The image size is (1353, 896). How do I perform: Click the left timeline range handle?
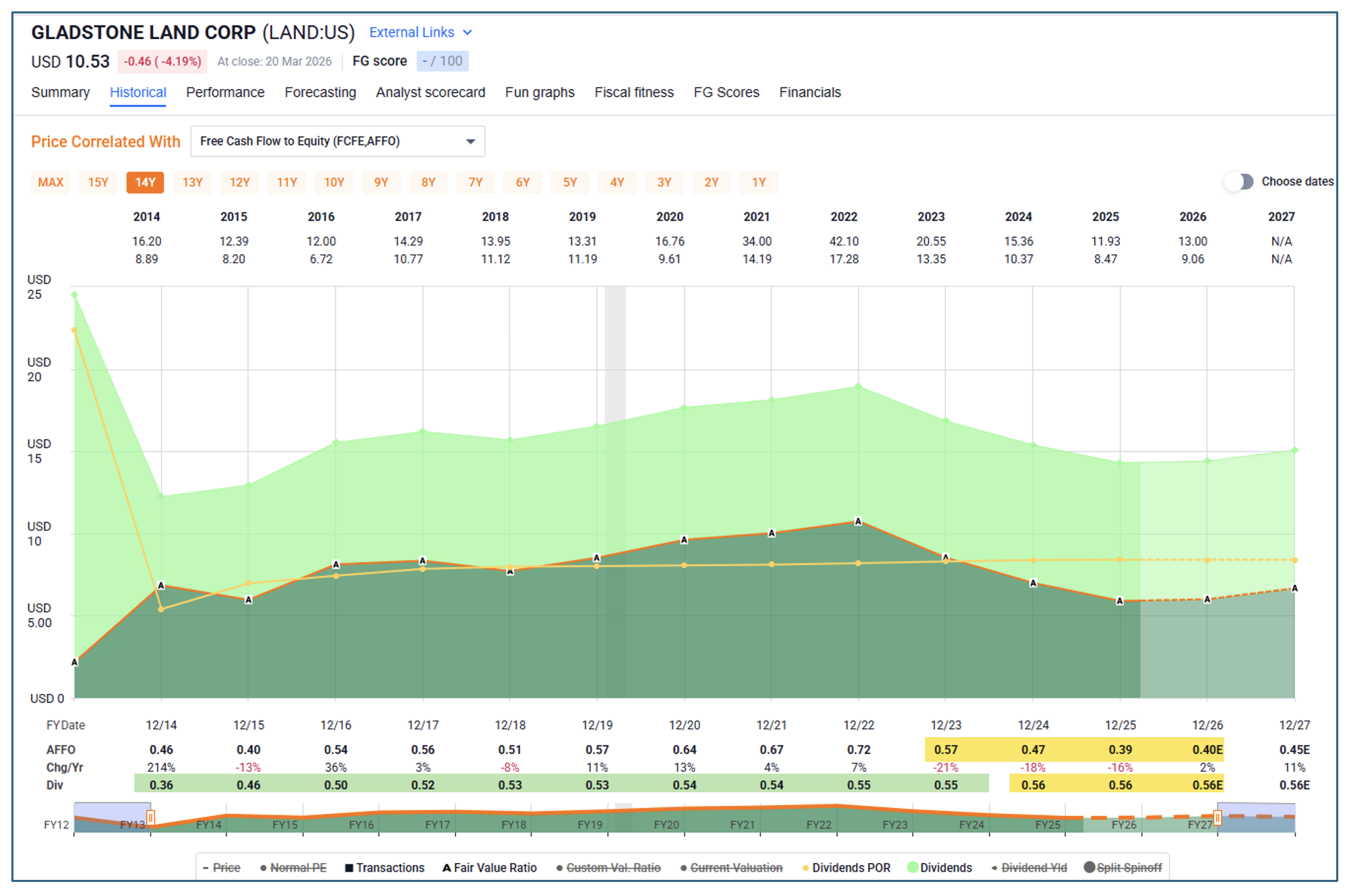coord(151,817)
